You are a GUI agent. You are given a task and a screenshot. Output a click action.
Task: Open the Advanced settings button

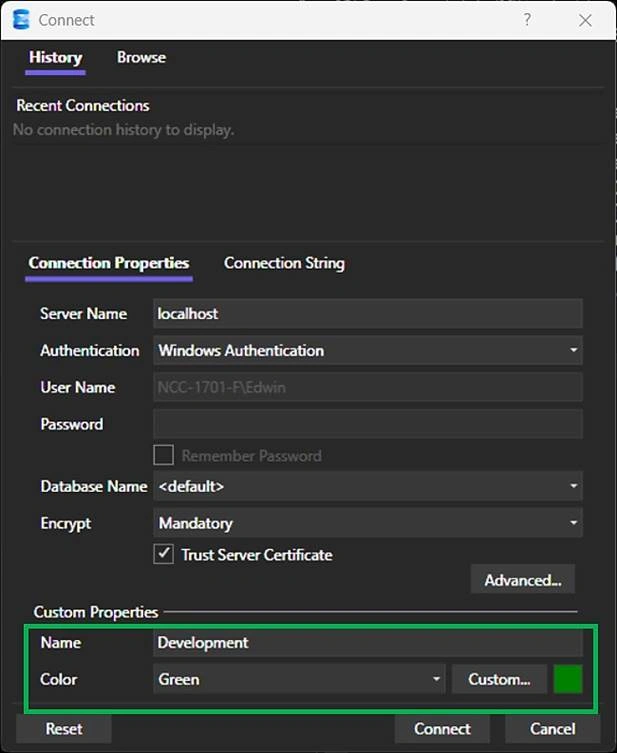(522, 580)
